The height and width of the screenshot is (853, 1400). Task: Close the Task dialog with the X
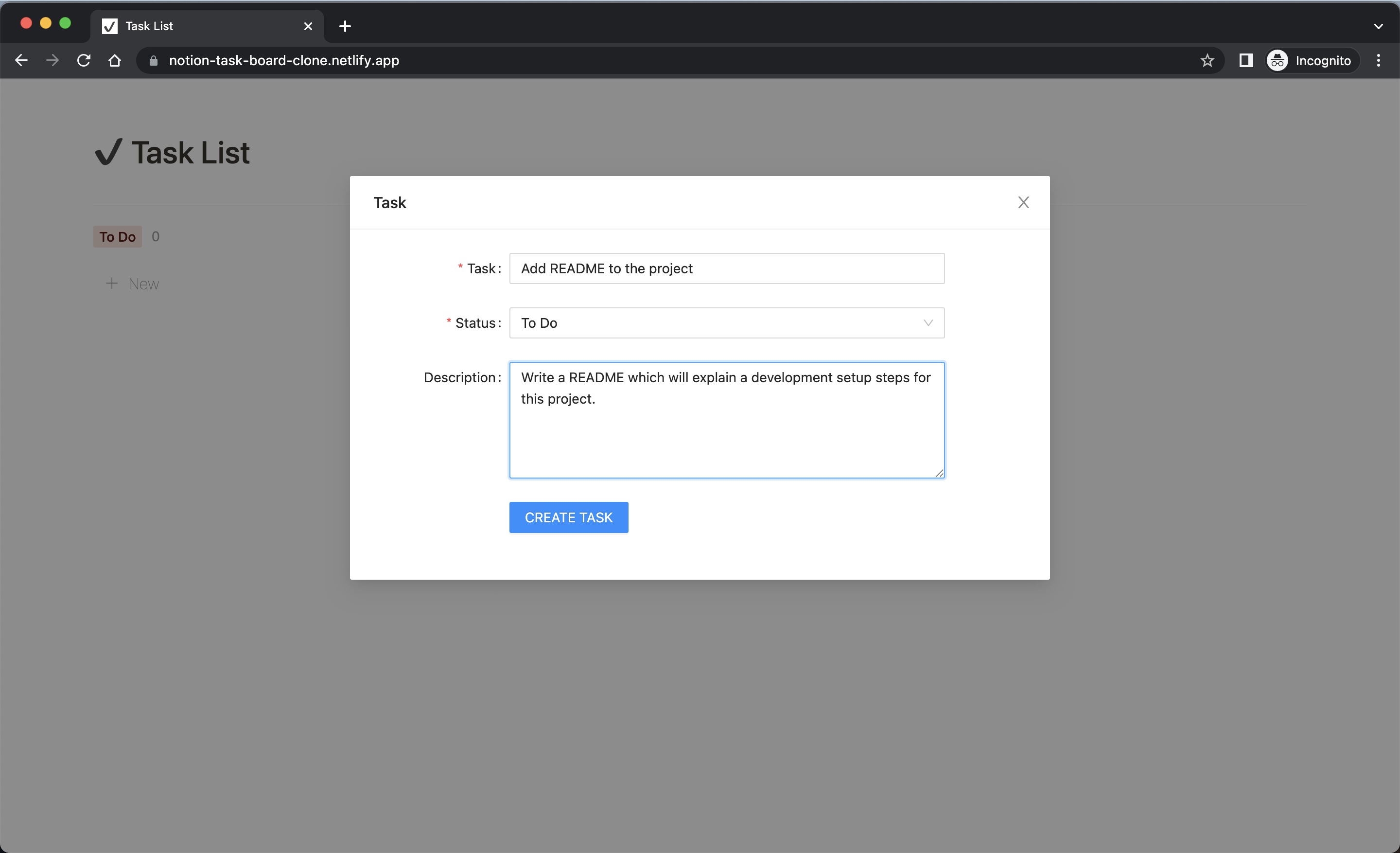click(1023, 202)
